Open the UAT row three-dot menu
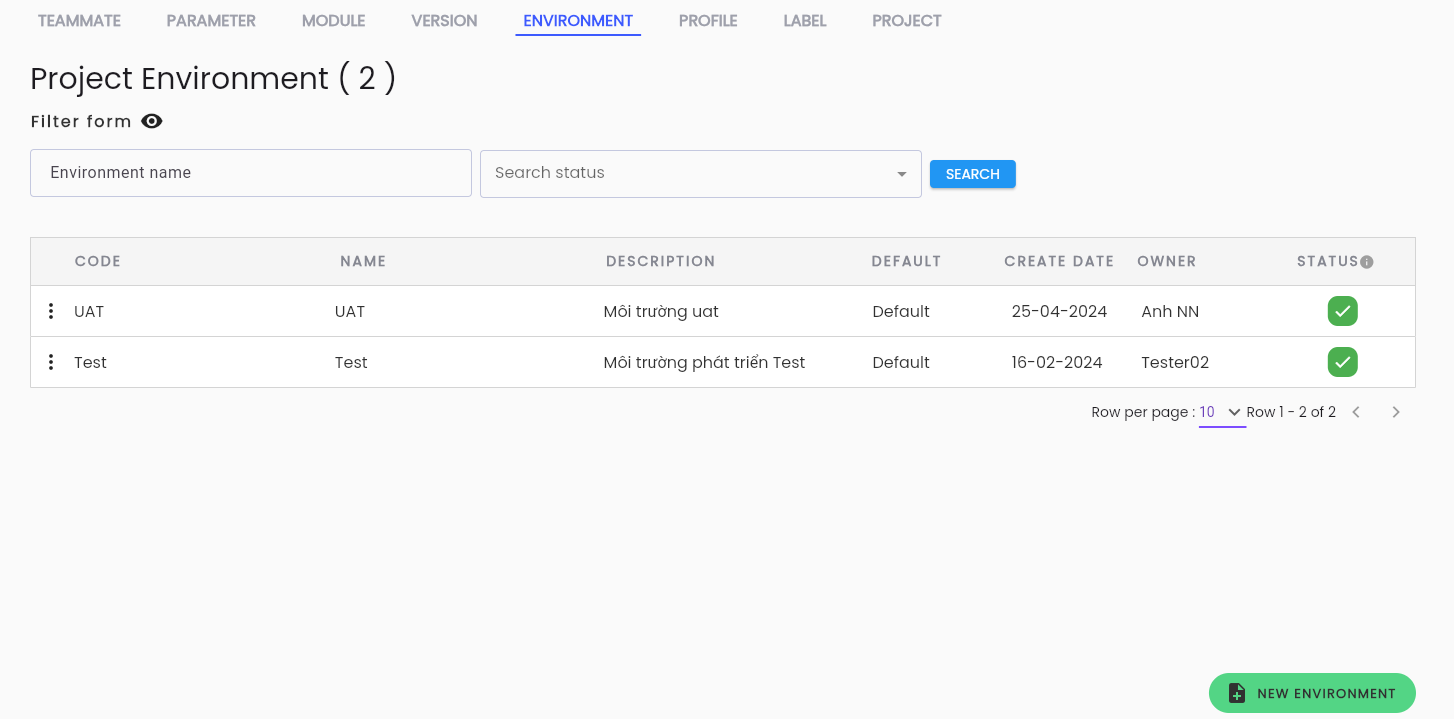This screenshot has height=719, width=1454. pos(51,312)
